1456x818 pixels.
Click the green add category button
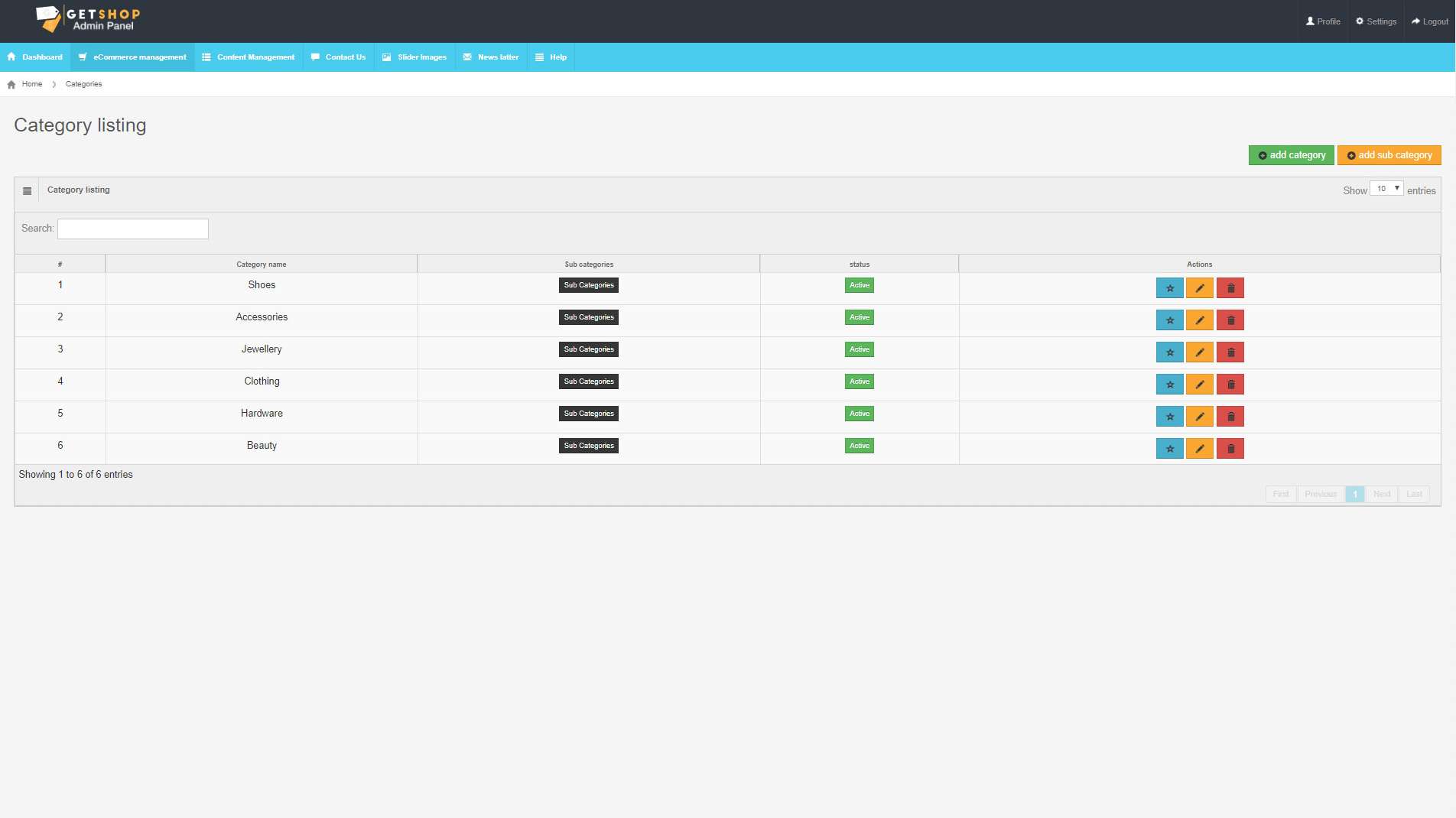coord(1291,155)
